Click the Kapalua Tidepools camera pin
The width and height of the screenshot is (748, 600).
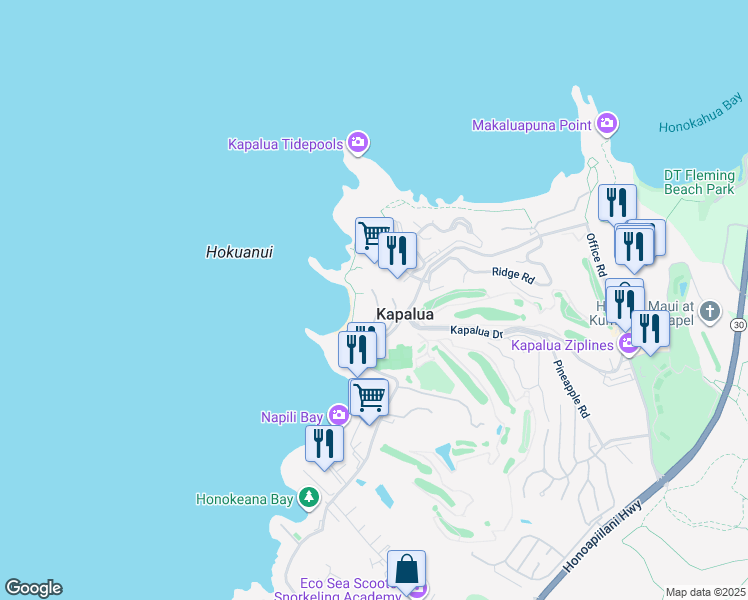pyautogui.click(x=358, y=143)
